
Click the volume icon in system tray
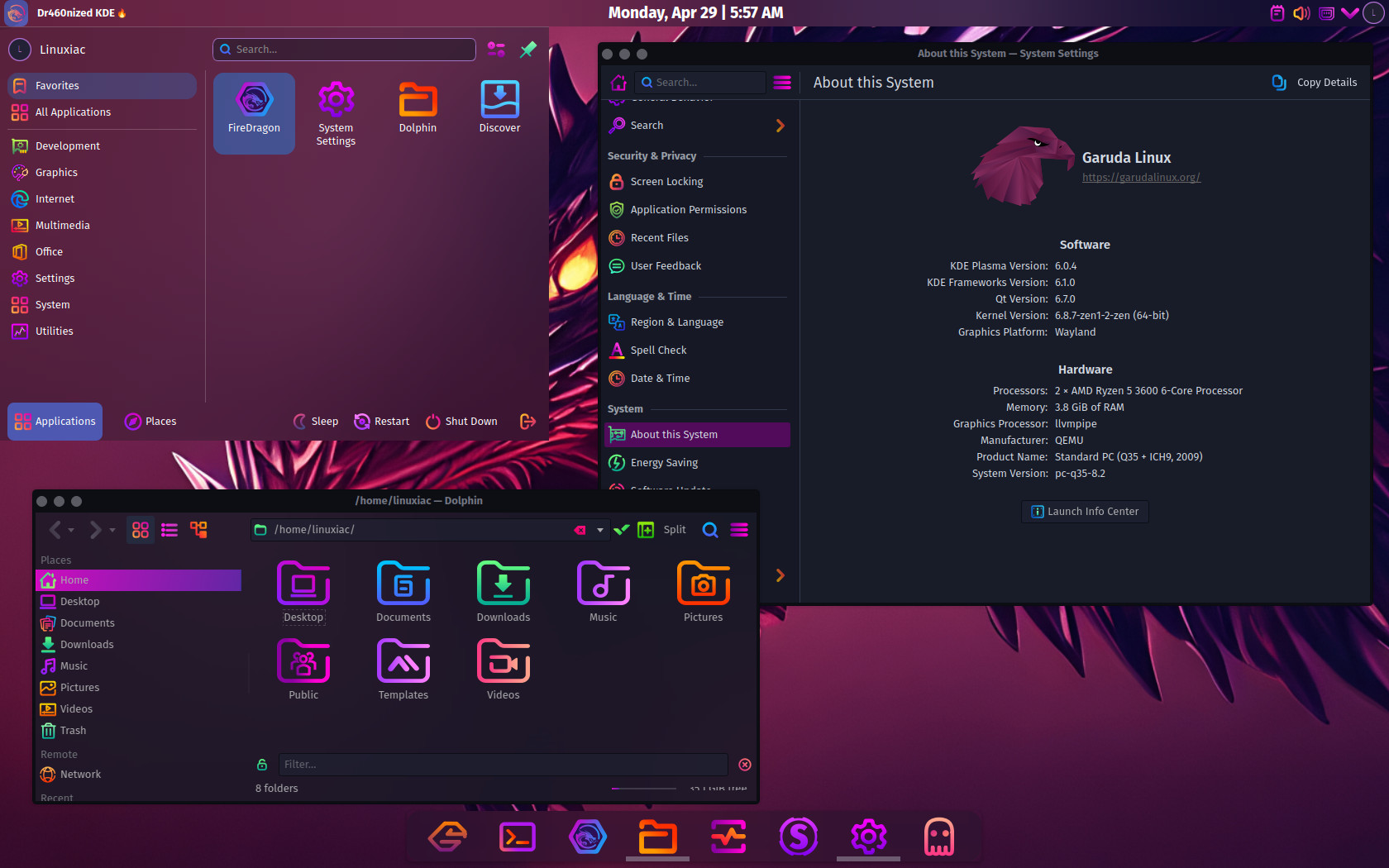[x=1301, y=13]
